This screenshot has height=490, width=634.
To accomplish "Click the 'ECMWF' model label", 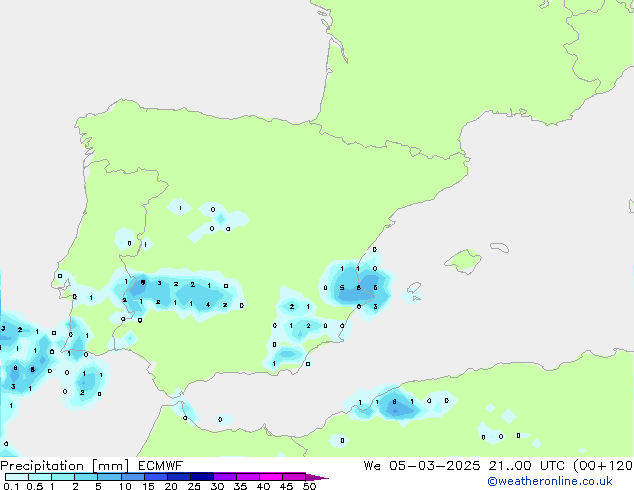I will click(x=161, y=466).
